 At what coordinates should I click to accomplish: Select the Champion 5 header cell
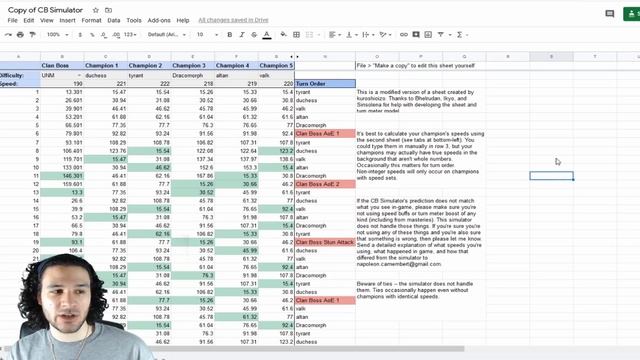click(276, 65)
